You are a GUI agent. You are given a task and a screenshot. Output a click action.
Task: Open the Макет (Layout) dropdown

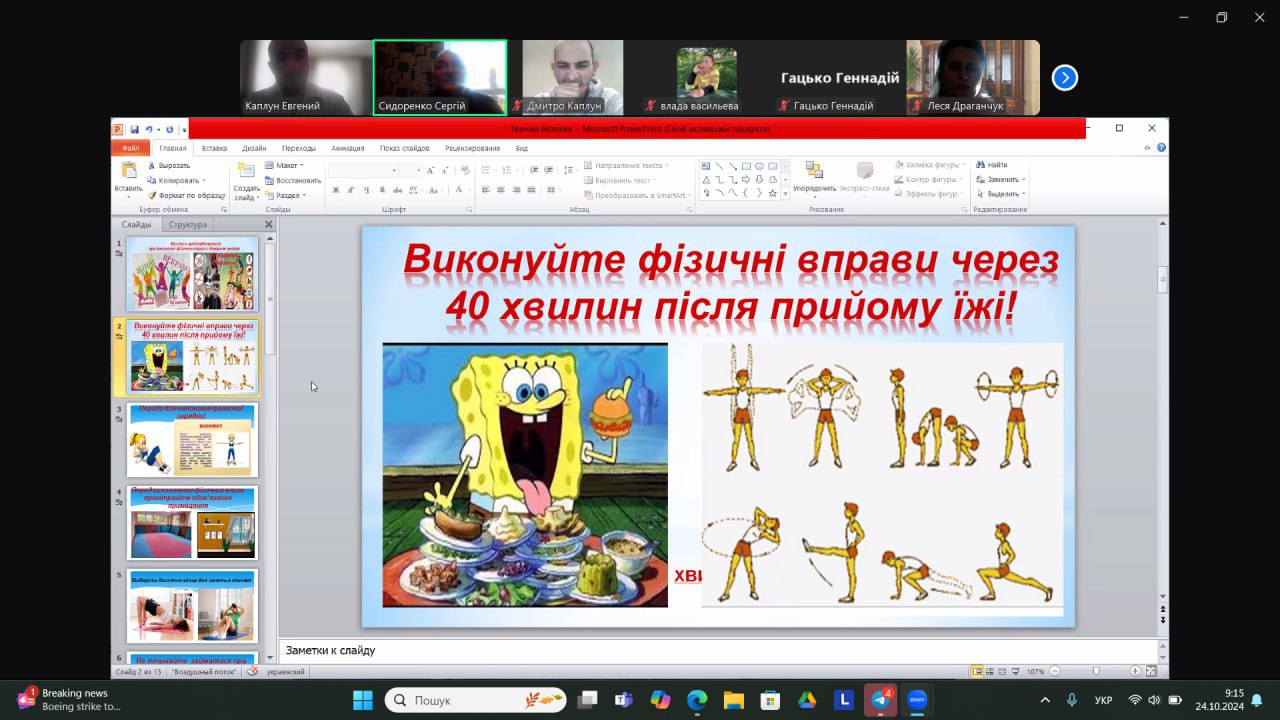tap(284, 165)
